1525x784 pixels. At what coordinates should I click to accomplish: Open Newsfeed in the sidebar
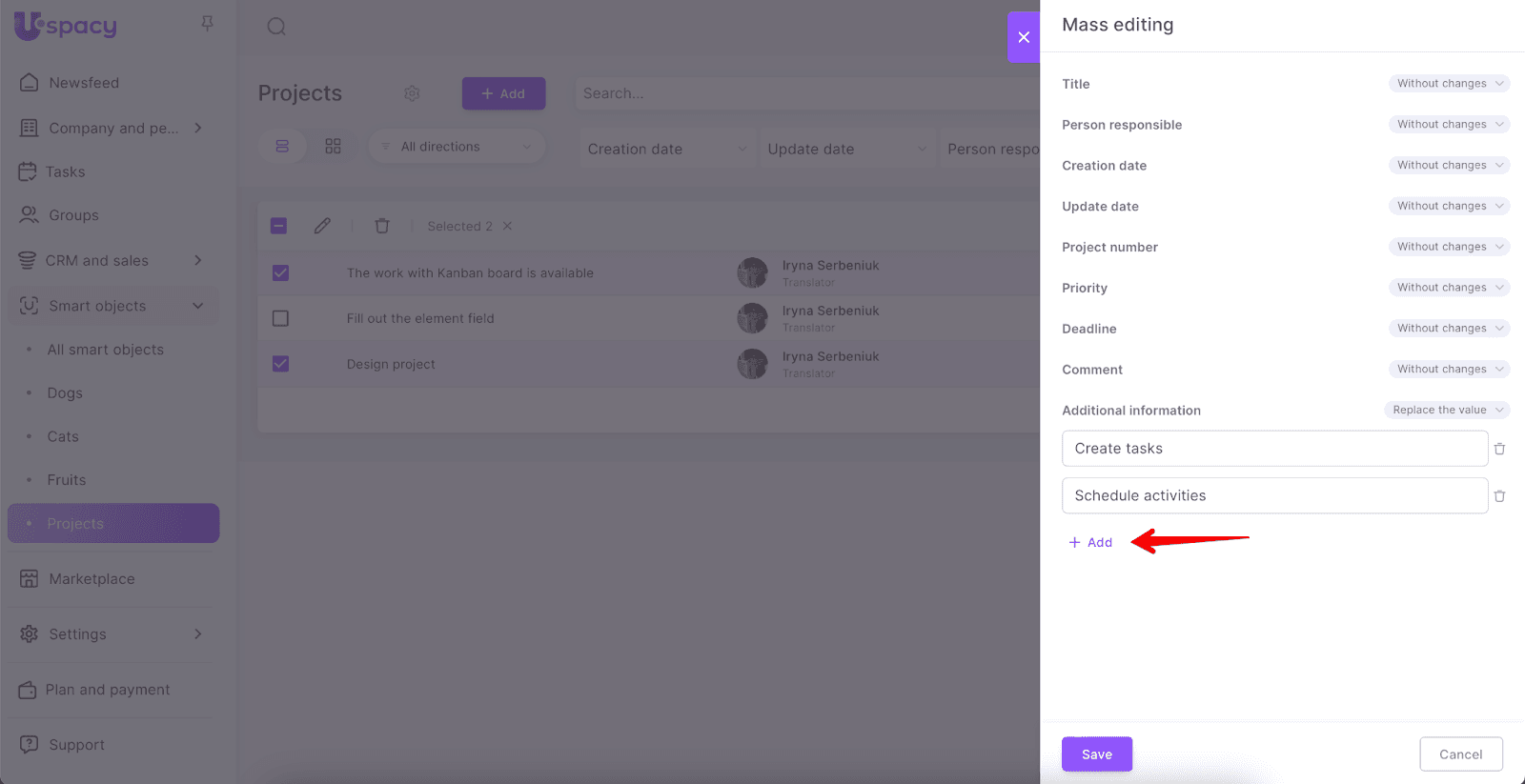coord(84,83)
